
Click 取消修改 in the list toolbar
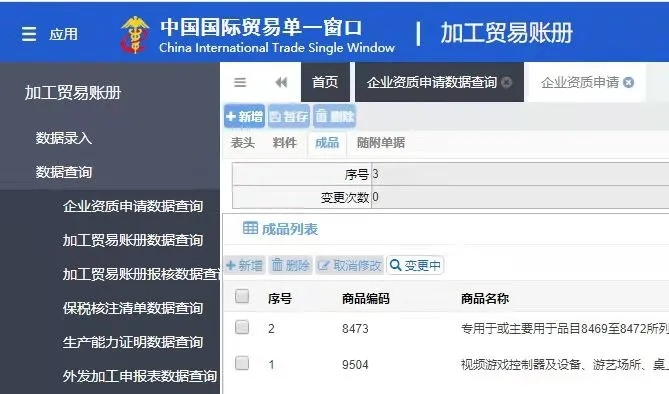click(x=349, y=265)
